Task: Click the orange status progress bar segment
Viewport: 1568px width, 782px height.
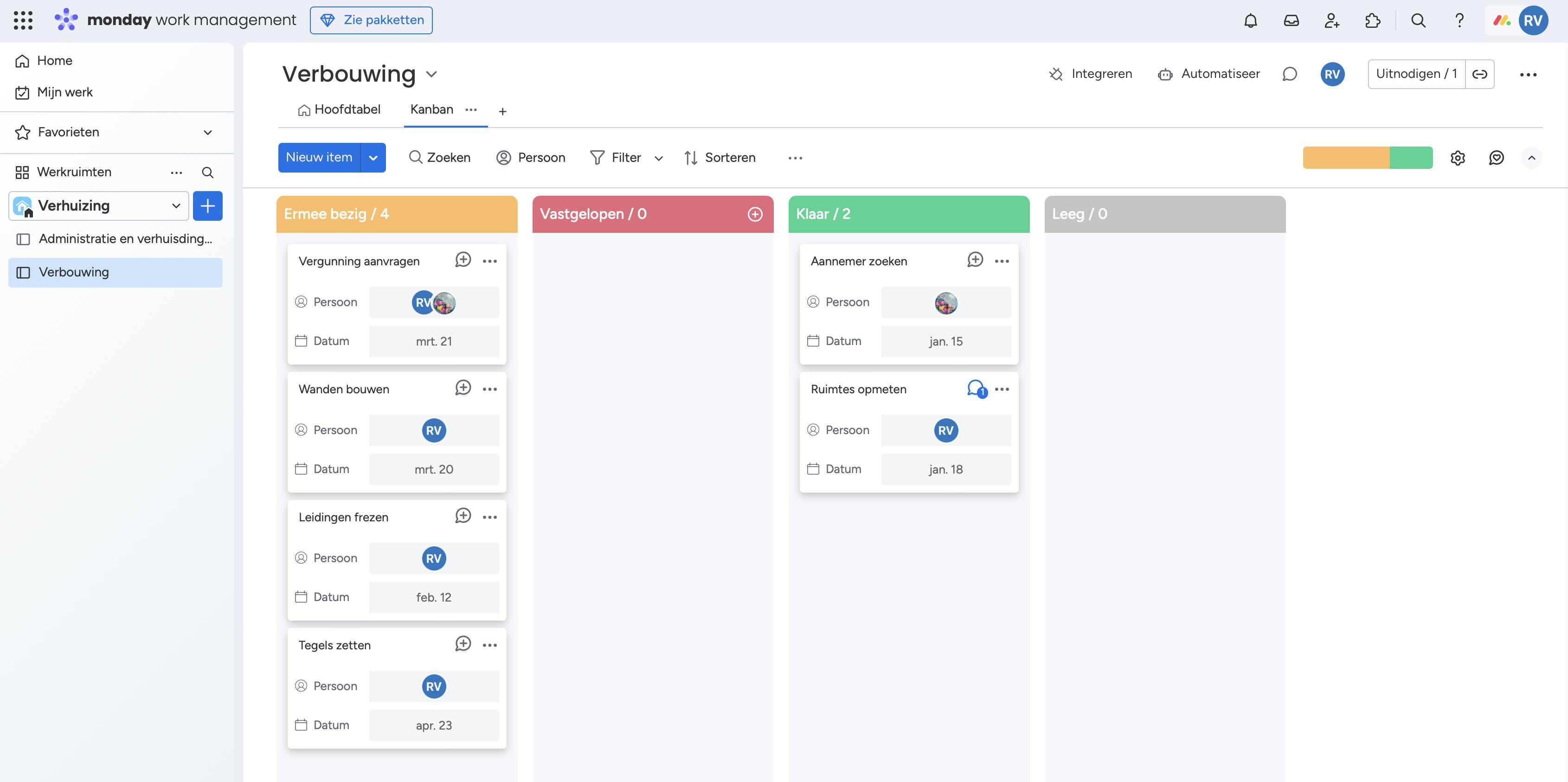Action: (x=1346, y=158)
